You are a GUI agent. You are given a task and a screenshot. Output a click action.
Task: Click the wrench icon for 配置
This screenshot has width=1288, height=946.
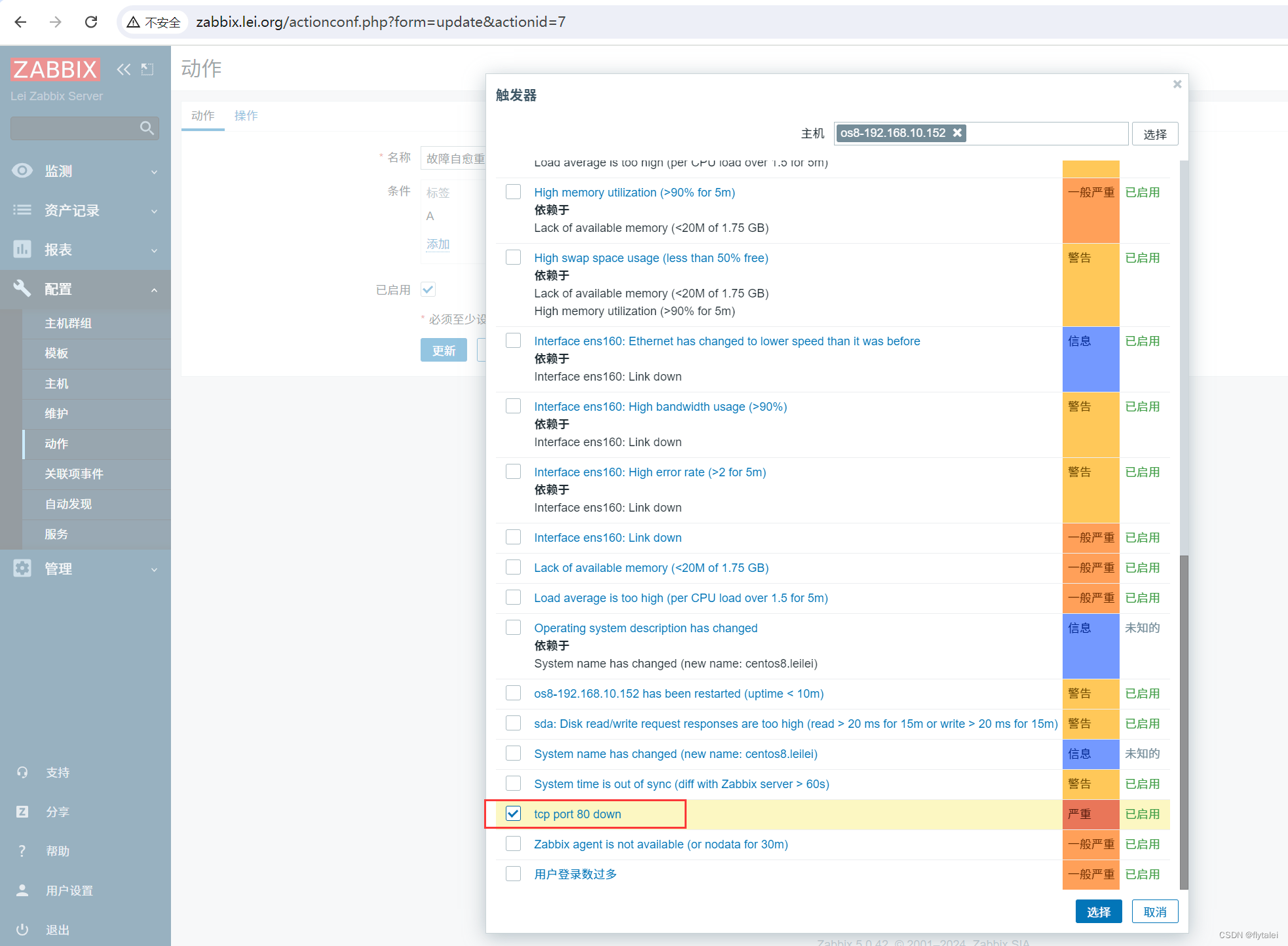pos(22,288)
